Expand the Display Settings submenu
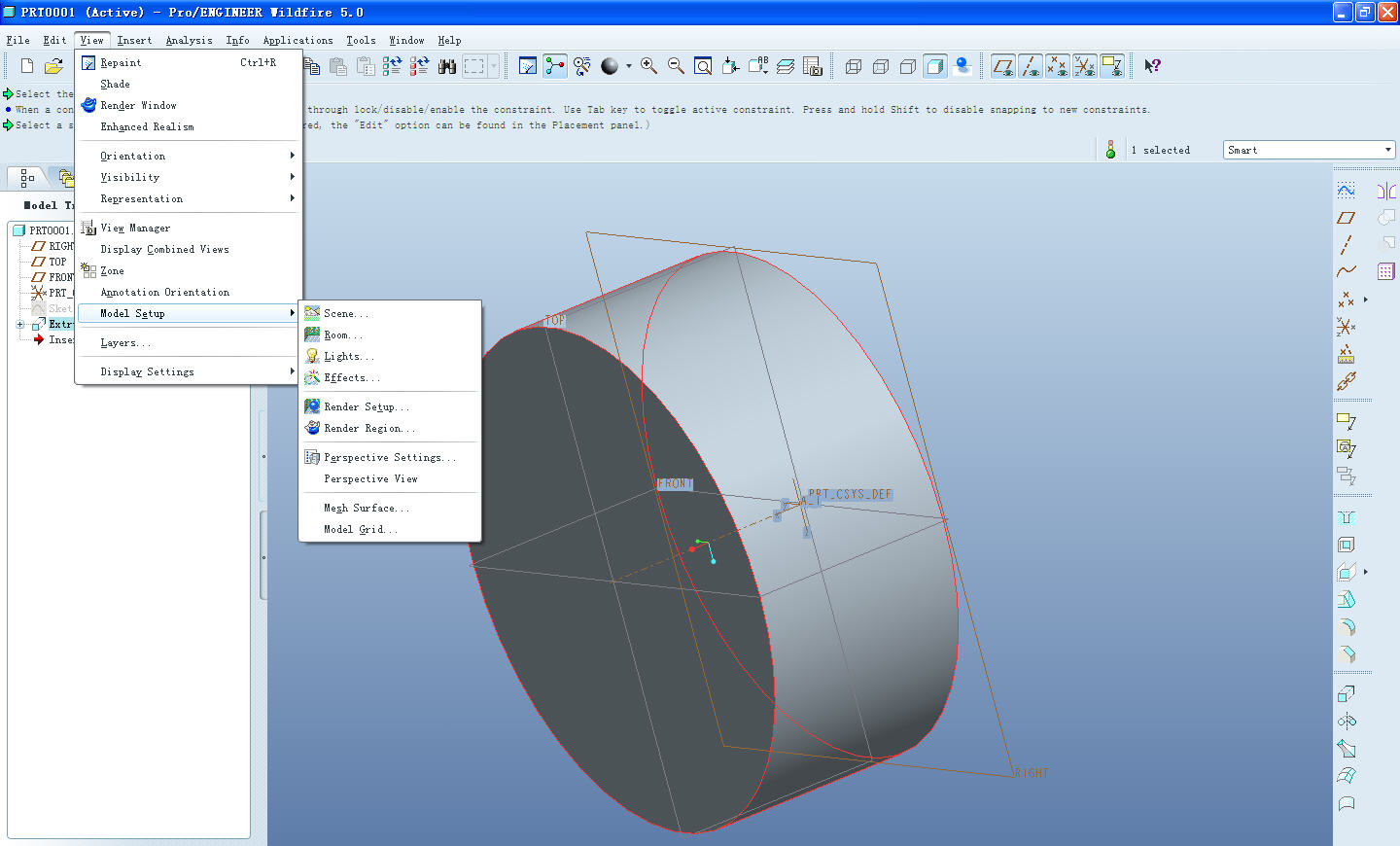The width and height of the screenshot is (1400, 846). (189, 371)
